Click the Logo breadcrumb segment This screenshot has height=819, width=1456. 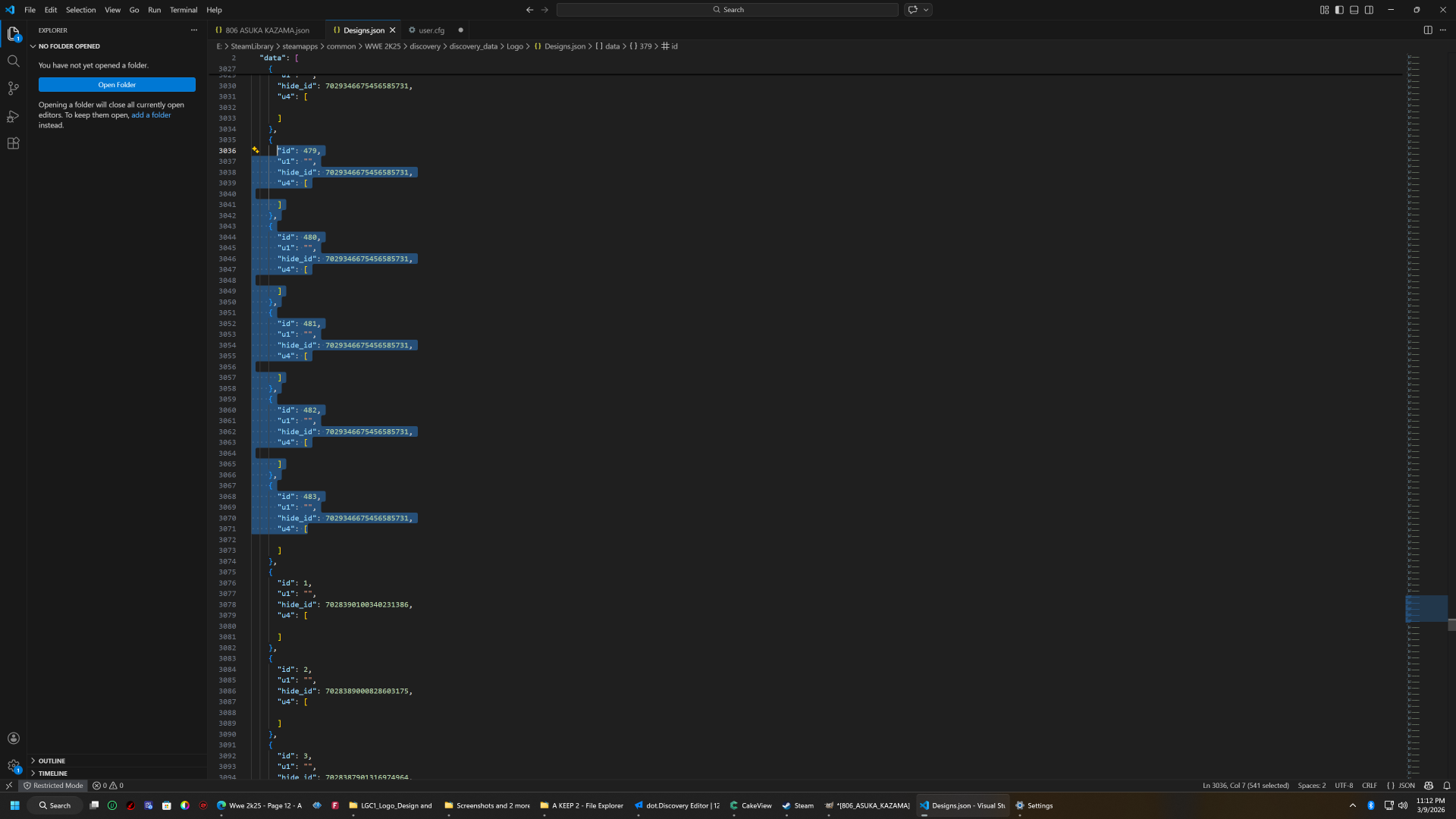coord(515,46)
